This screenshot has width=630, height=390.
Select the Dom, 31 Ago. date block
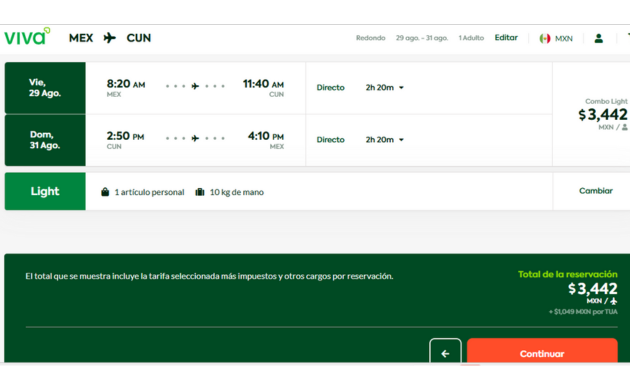pyautogui.click(x=45, y=140)
